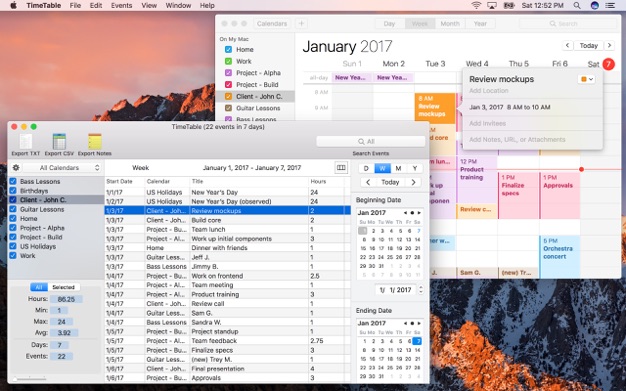Select the Selected statistics segment
The width and height of the screenshot is (626, 391).
pyautogui.click(x=63, y=287)
